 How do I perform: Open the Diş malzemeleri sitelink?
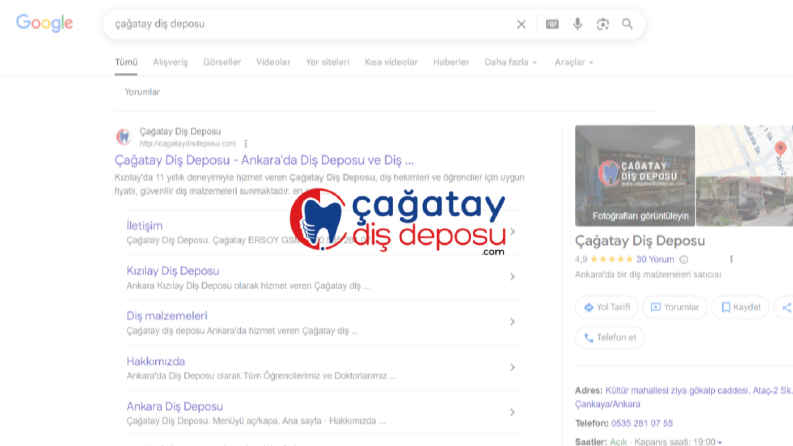point(167,316)
